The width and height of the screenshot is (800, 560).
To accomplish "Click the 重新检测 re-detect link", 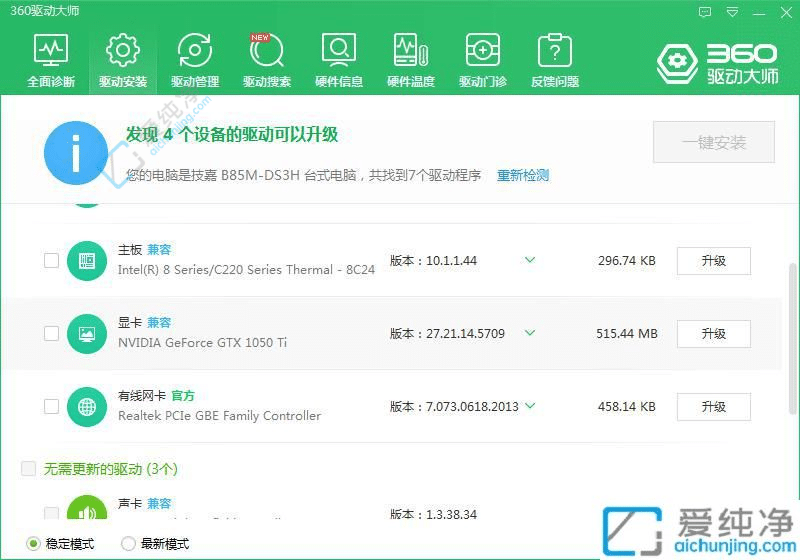I will pos(523,175).
